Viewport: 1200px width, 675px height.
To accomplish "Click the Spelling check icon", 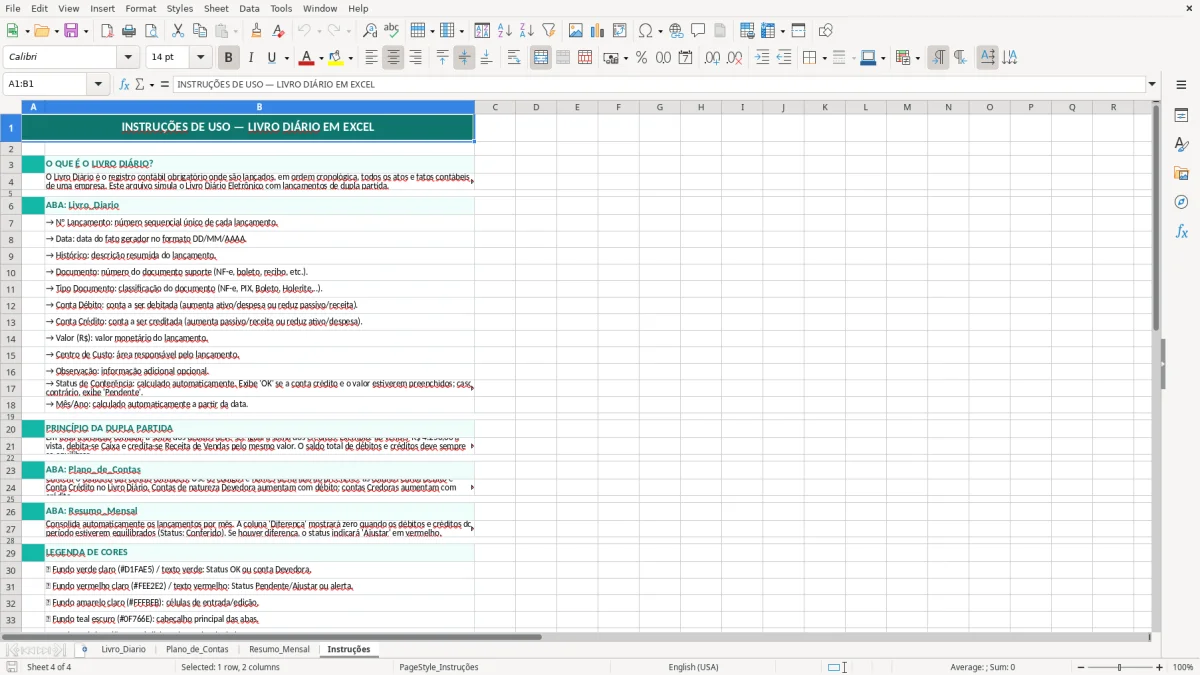I will tap(392, 31).
